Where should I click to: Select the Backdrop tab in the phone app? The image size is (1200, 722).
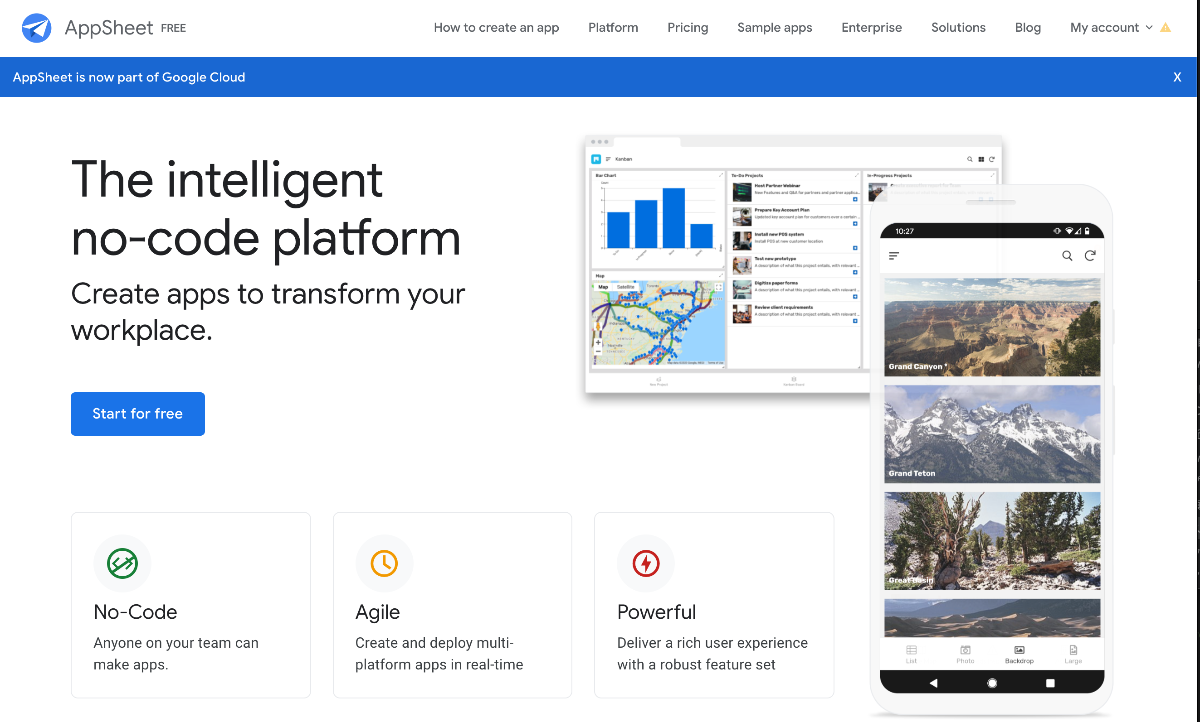pyautogui.click(x=1019, y=654)
